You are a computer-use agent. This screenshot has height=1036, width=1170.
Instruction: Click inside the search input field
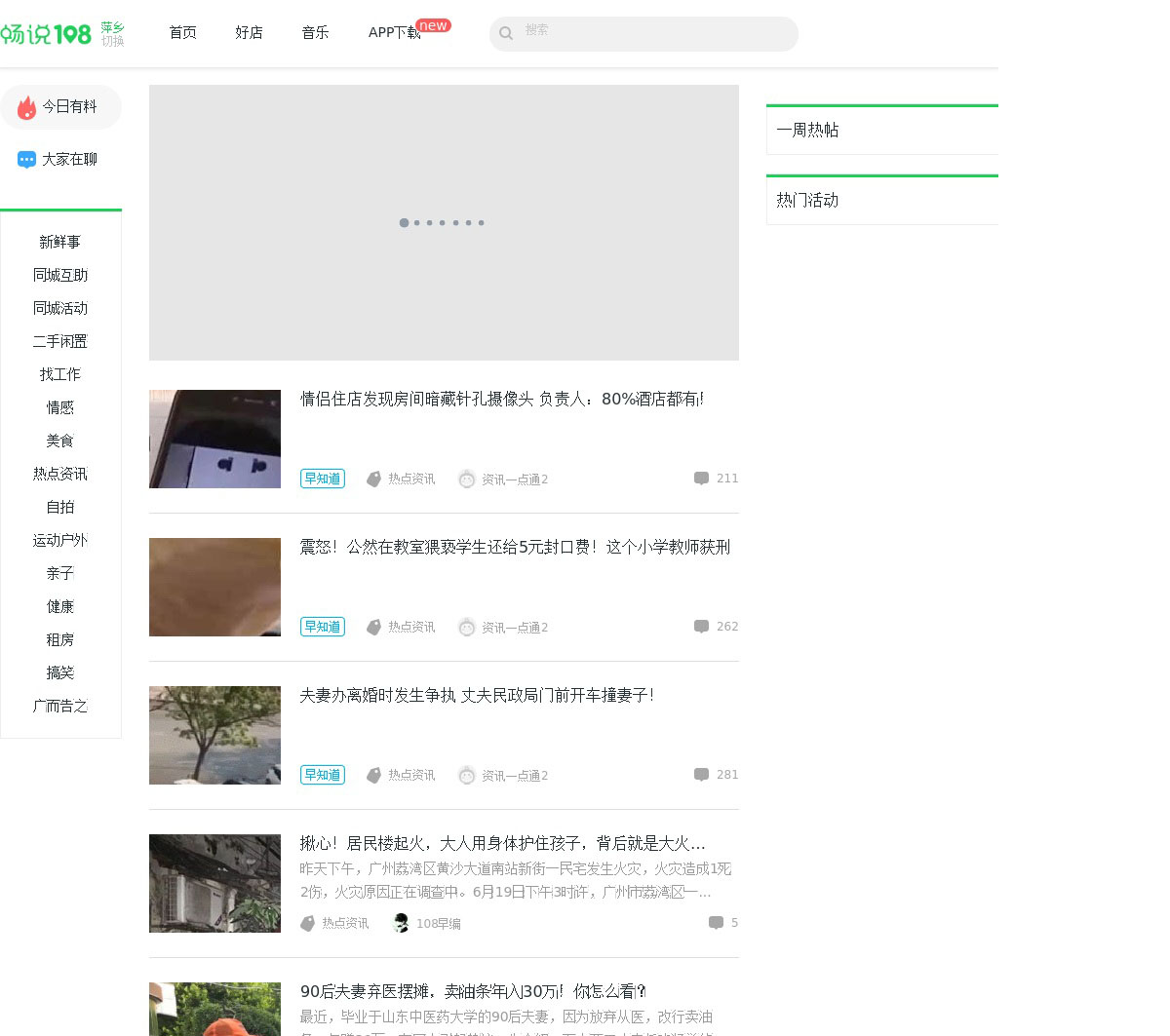653,34
